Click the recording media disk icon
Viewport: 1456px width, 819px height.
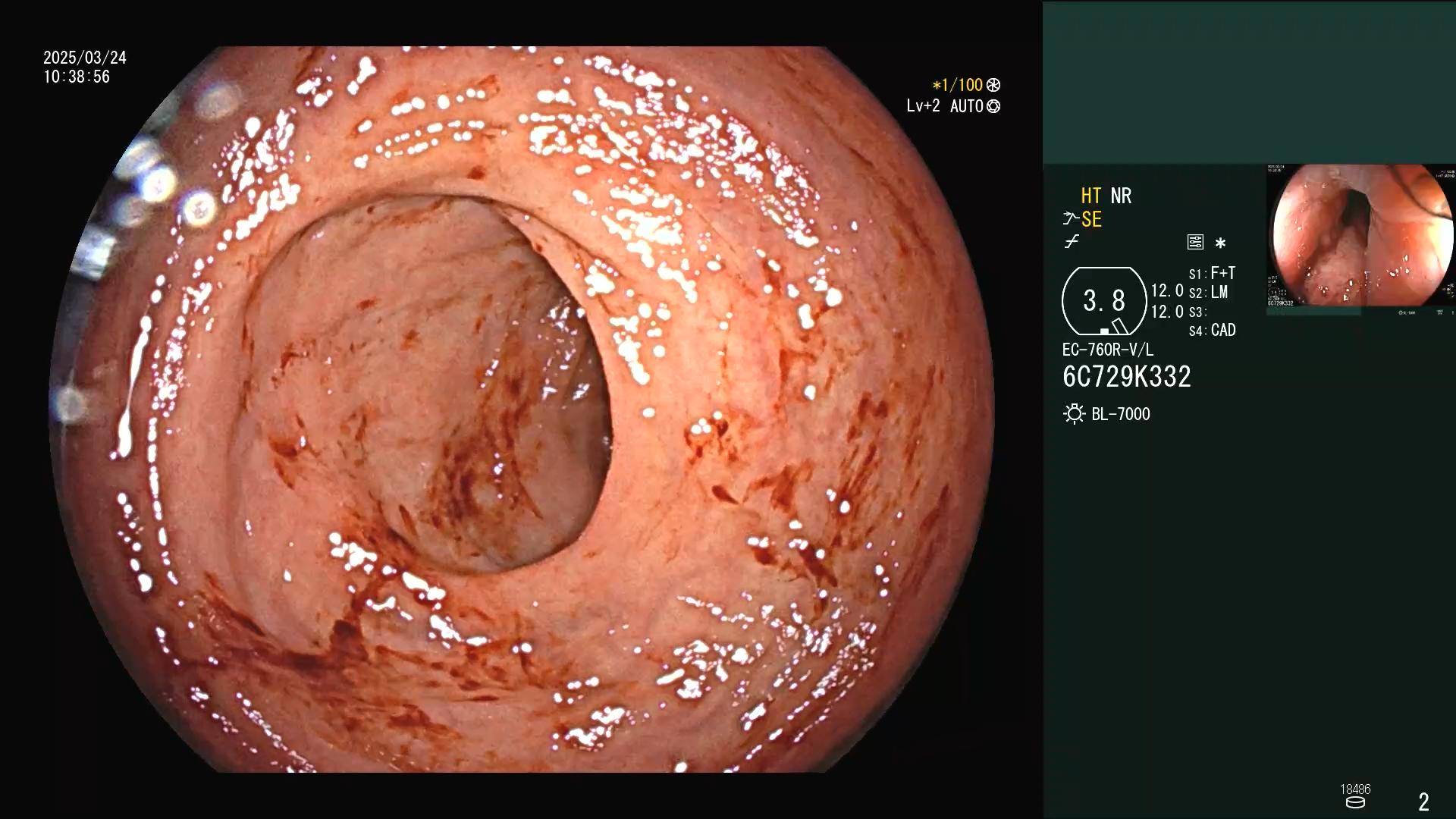click(x=1355, y=803)
